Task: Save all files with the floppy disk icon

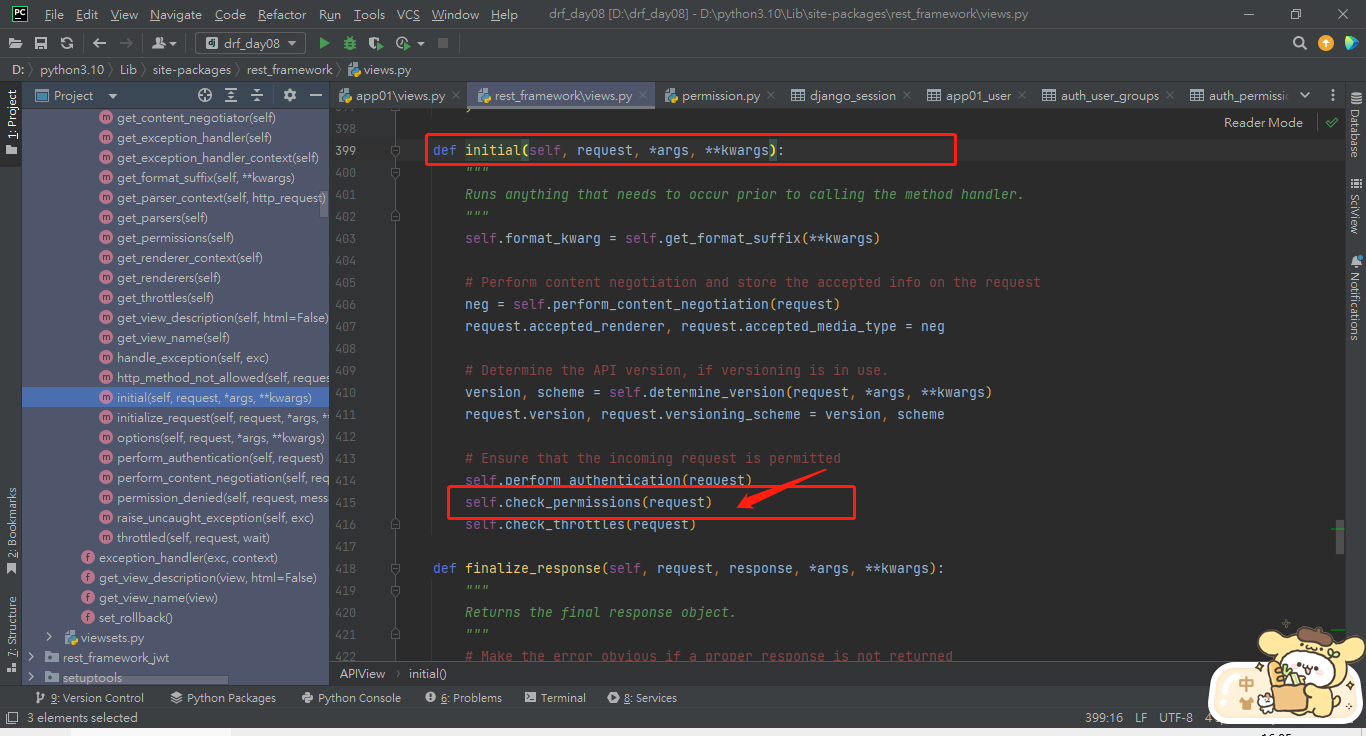Action: [41, 43]
